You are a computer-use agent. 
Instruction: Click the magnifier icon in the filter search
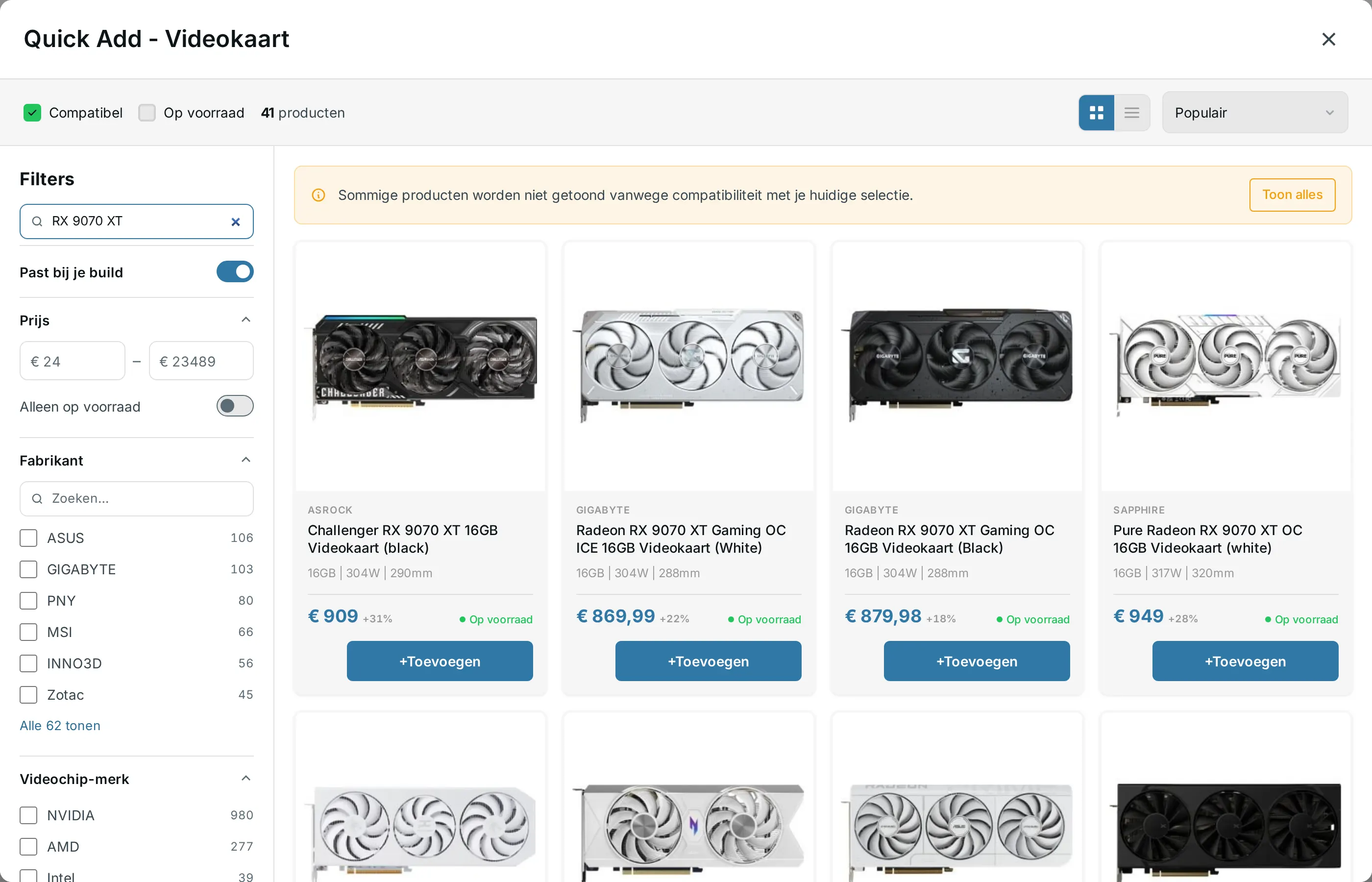pos(37,221)
